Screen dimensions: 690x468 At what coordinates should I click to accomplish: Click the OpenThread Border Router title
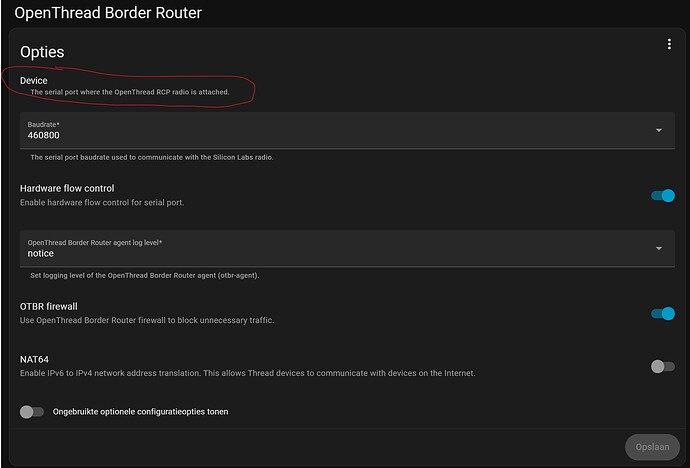(108, 13)
